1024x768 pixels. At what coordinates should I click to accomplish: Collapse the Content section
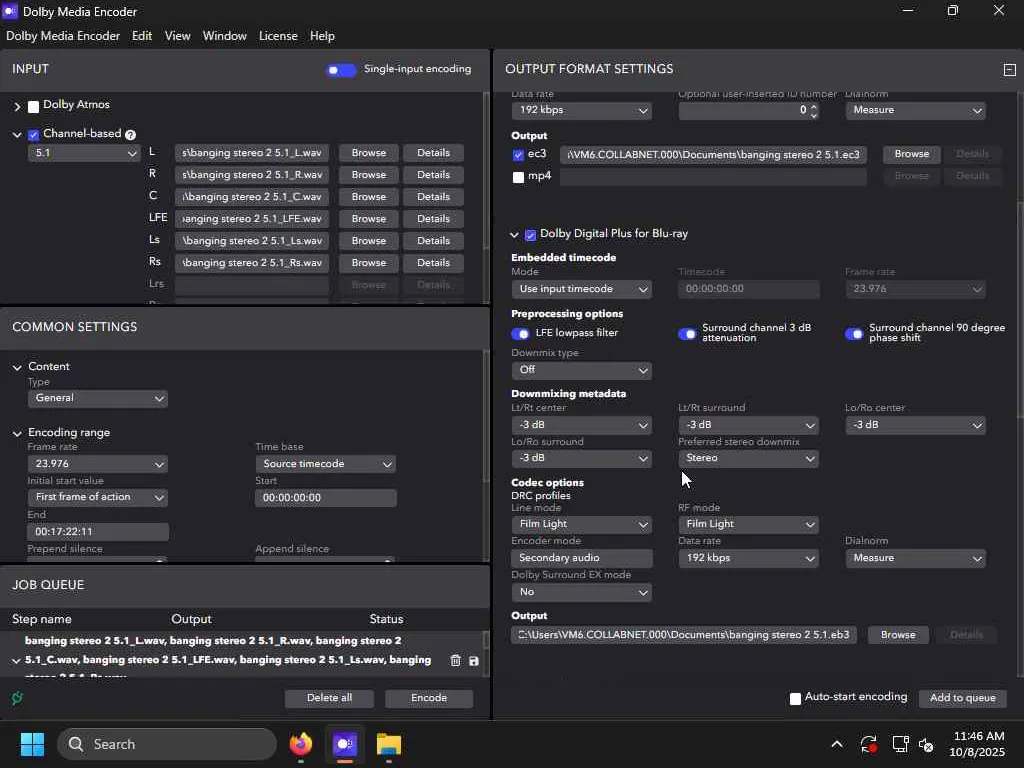[17, 368]
